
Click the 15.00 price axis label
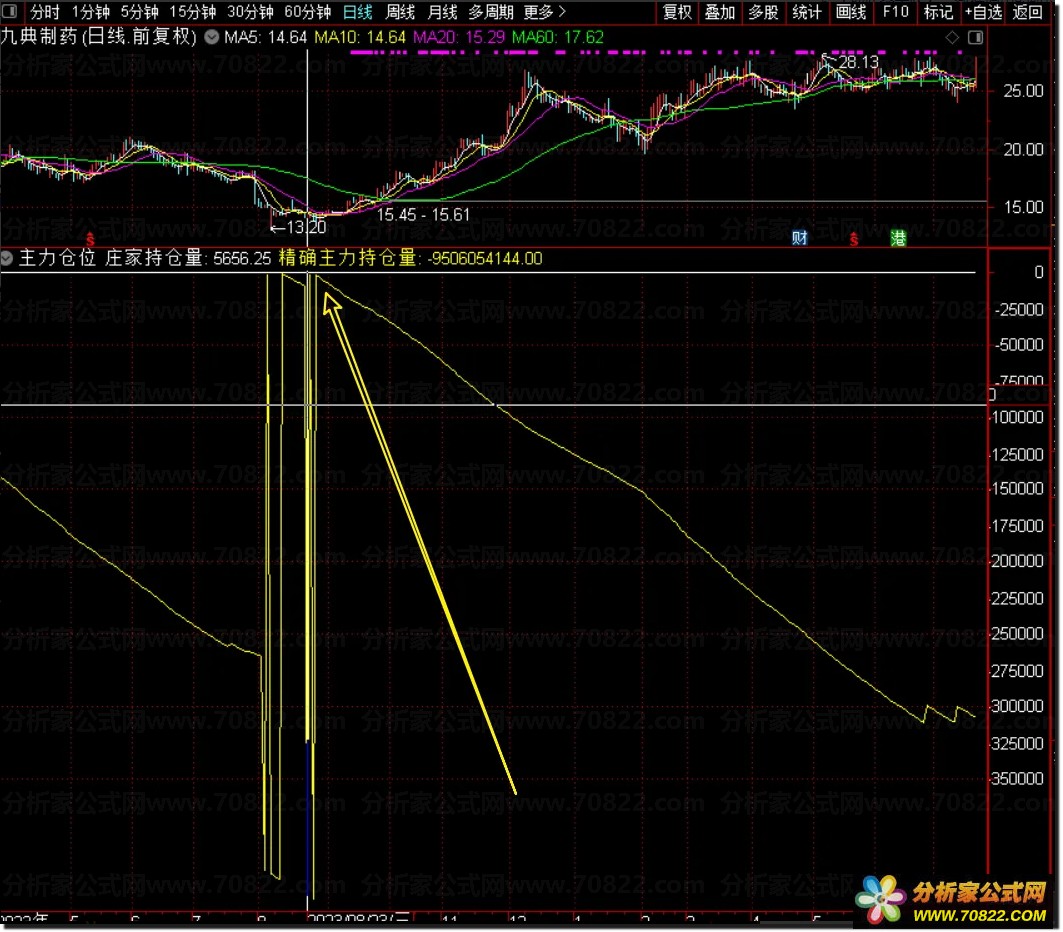(1023, 207)
